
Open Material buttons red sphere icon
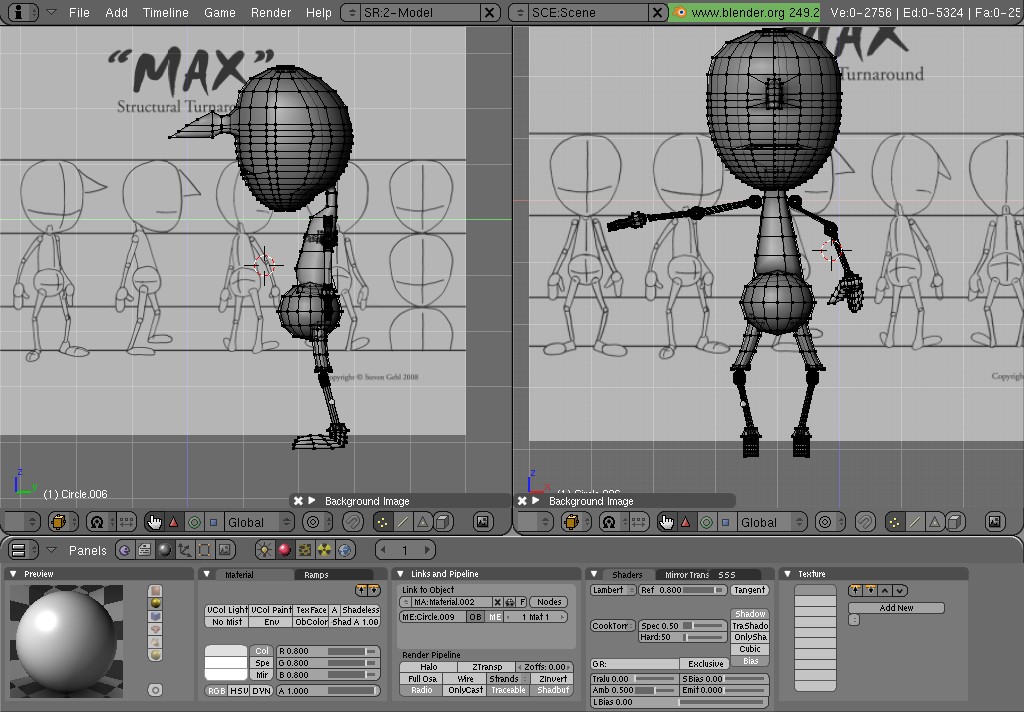click(x=285, y=551)
